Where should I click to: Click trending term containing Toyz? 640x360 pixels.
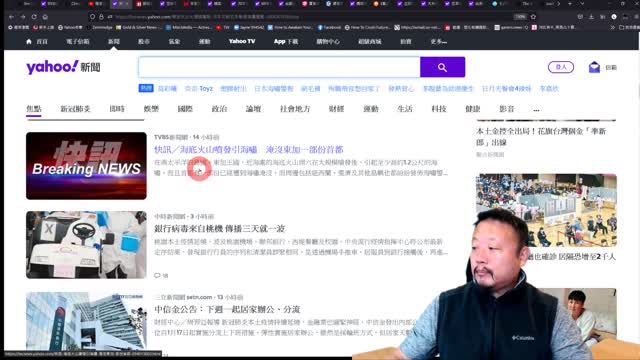[x=199, y=89]
